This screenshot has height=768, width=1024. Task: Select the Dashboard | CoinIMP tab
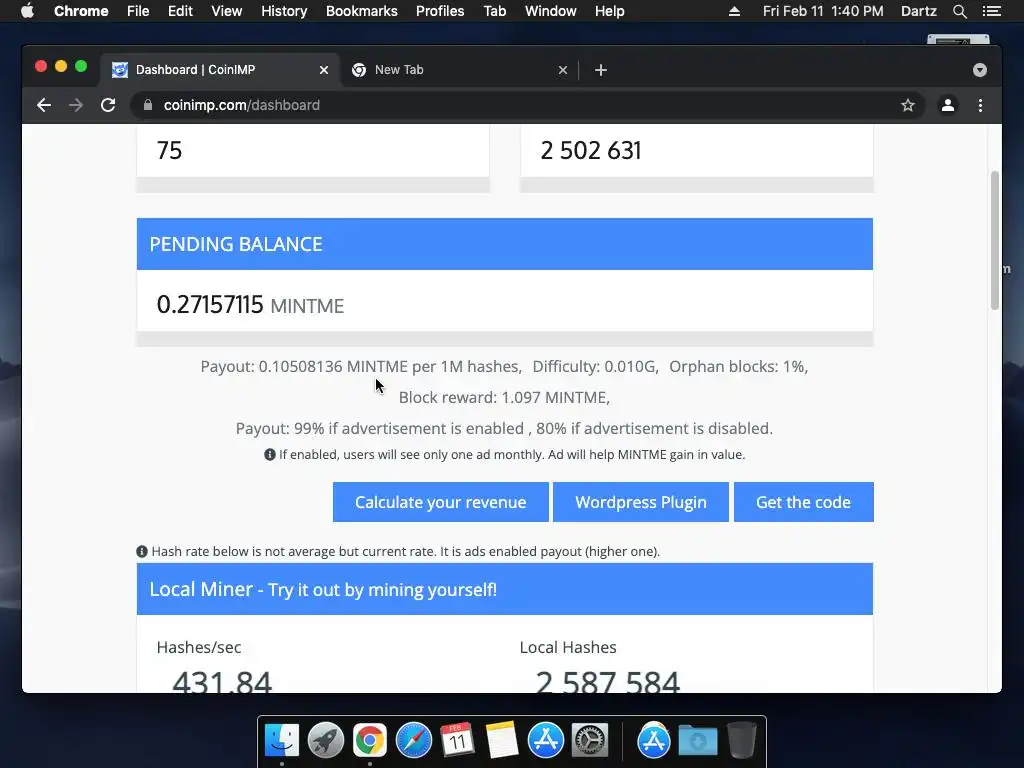(220, 70)
